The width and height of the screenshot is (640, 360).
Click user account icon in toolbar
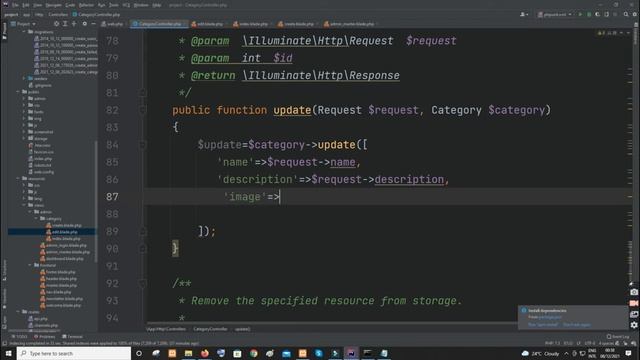[x=524, y=14]
